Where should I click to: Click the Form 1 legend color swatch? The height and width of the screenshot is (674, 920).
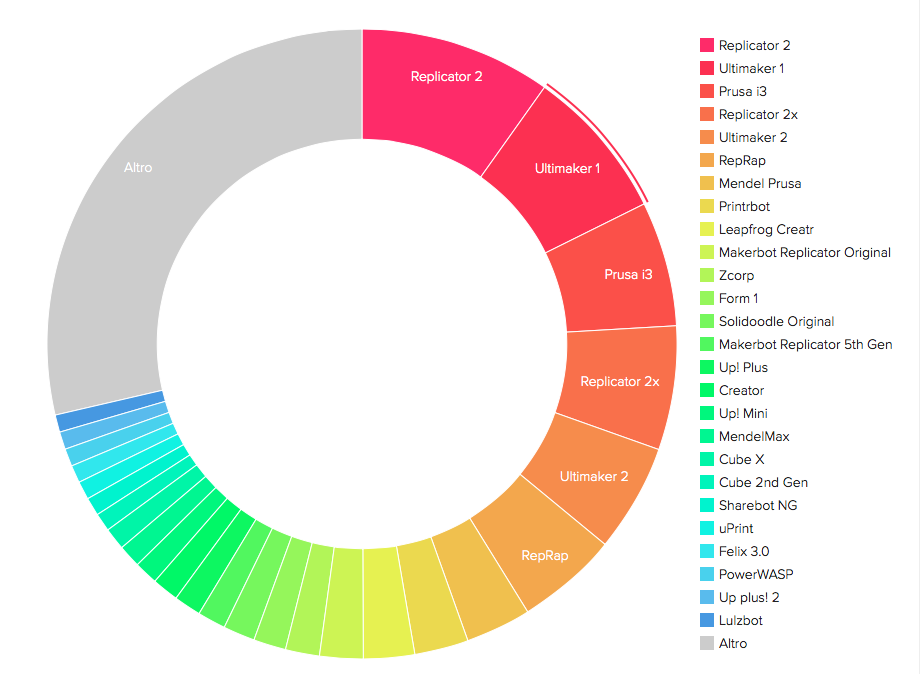click(x=706, y=298)
